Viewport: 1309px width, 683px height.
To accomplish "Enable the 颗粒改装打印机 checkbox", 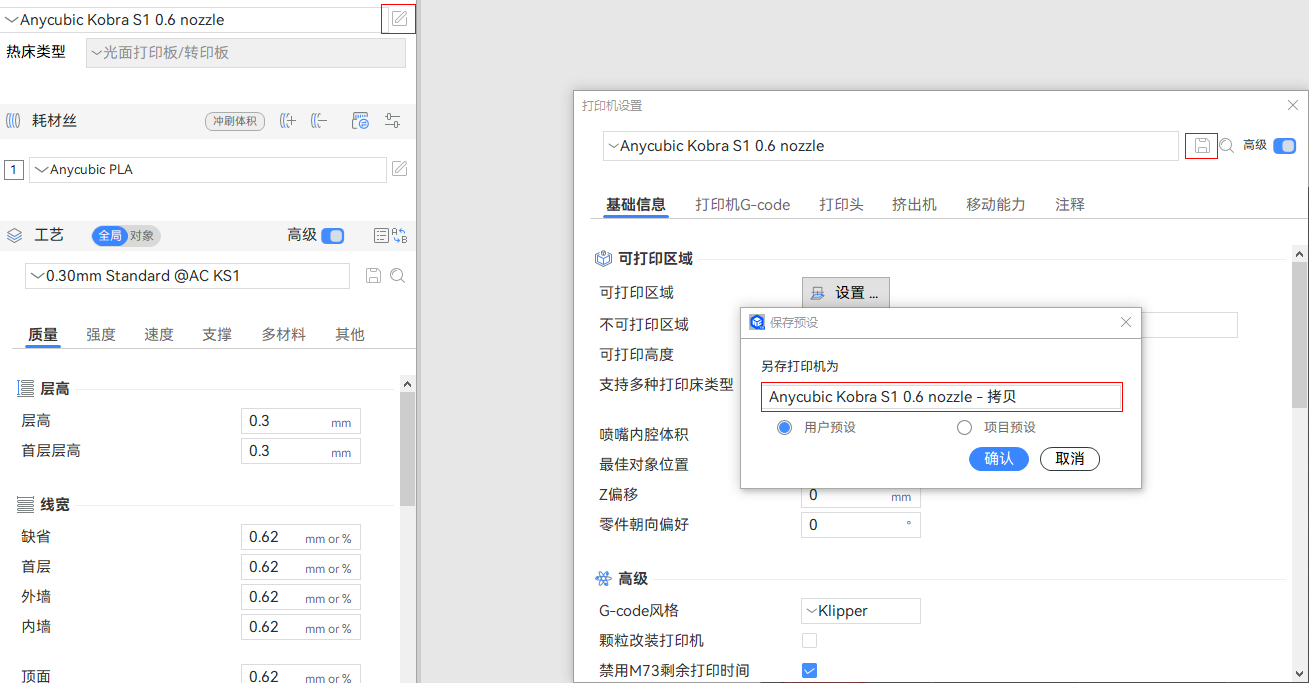I will (x=810, y=640).
